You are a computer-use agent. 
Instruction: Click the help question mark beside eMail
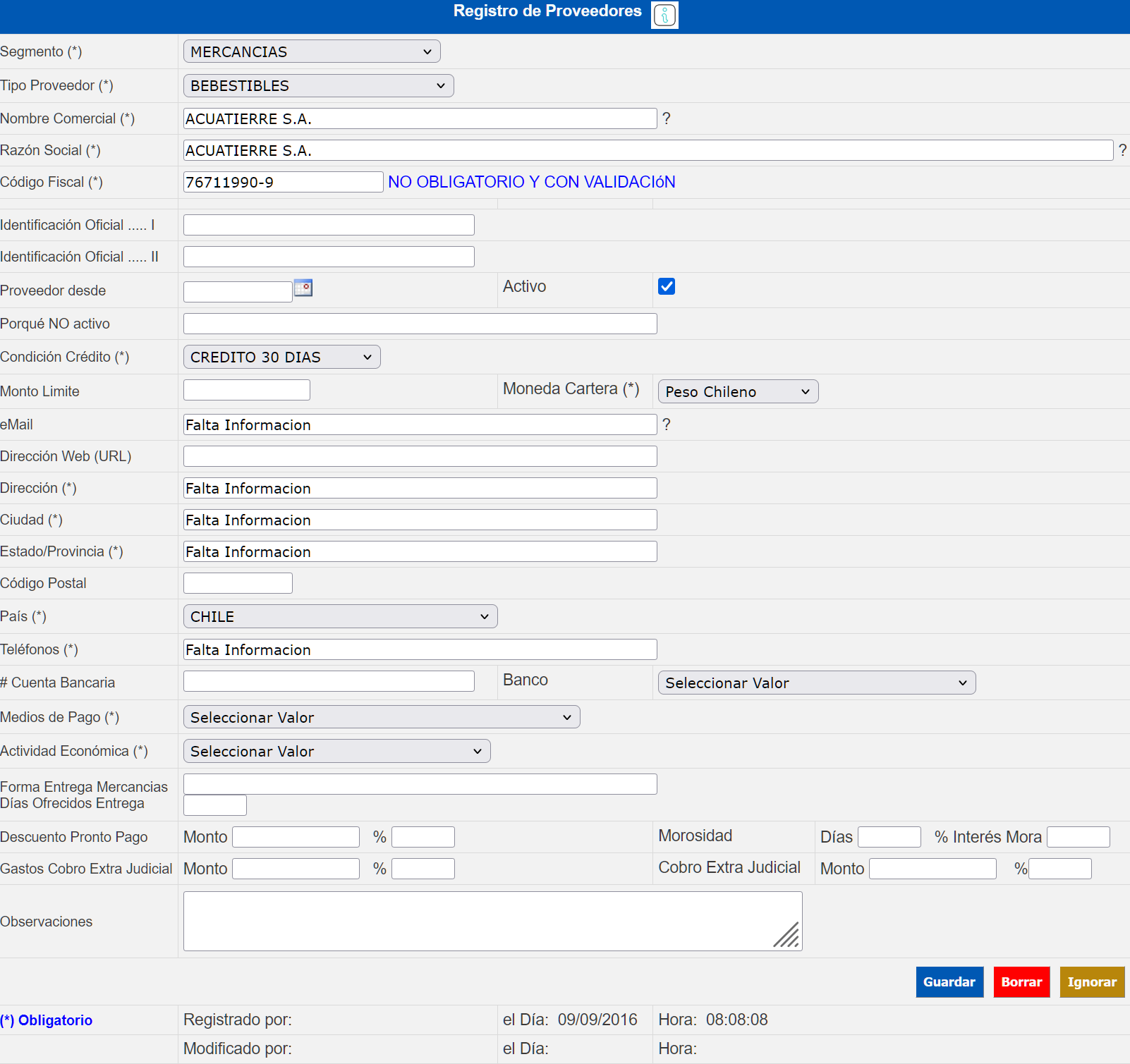(x=667, y=424)
